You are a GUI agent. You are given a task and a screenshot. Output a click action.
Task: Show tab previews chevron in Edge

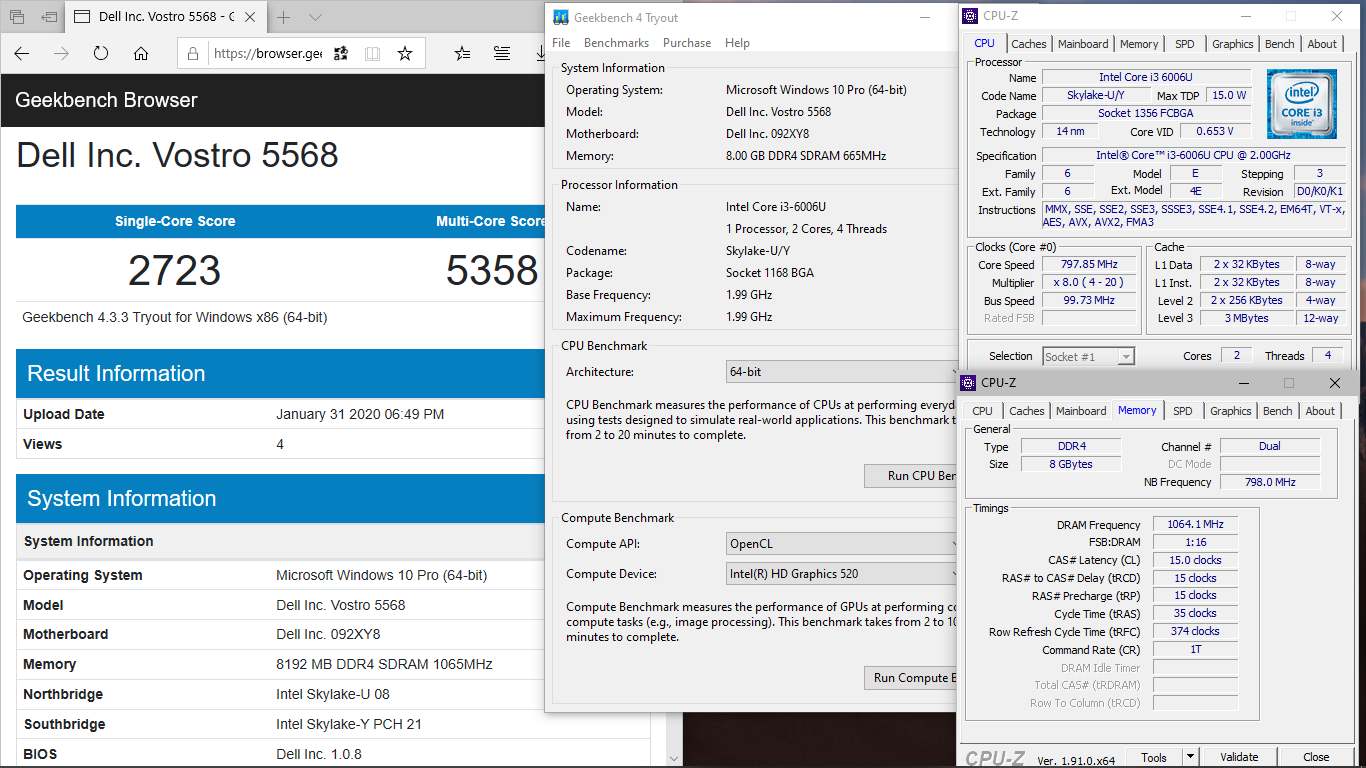(x=316, y=17)
